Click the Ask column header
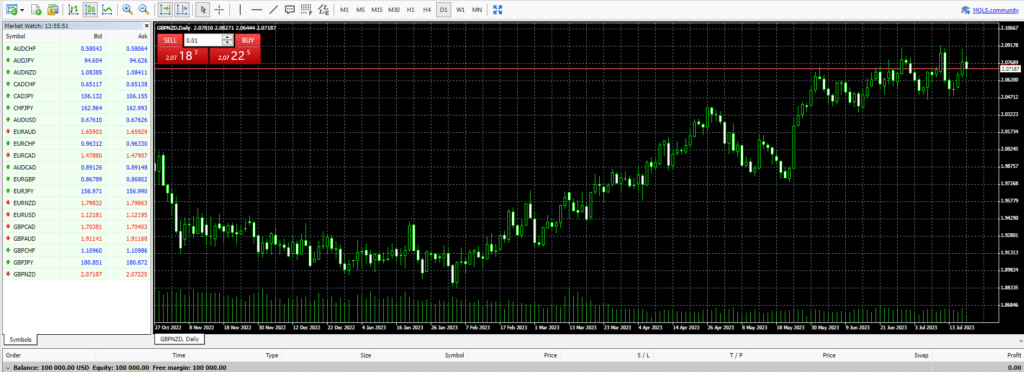The image size is (1024, 372). pyautogui.click(x=129, y=37)
